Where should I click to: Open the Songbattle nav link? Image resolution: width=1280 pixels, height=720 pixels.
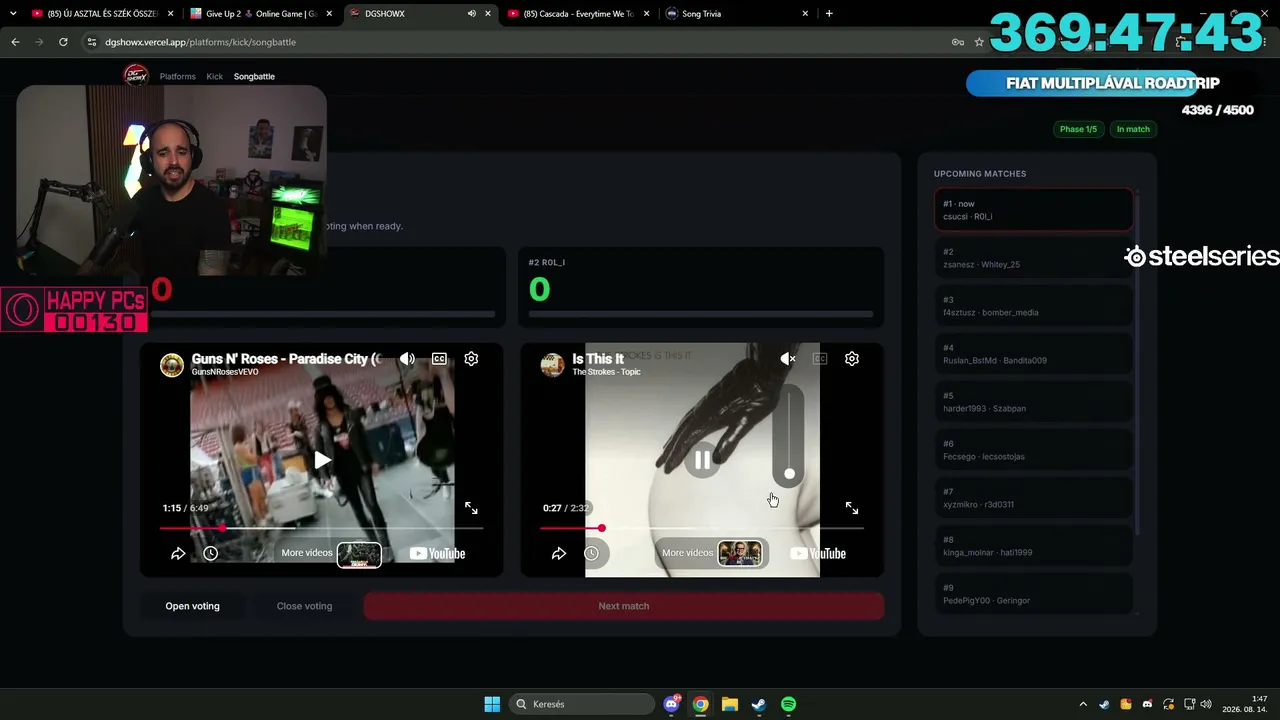pos(254,76)
